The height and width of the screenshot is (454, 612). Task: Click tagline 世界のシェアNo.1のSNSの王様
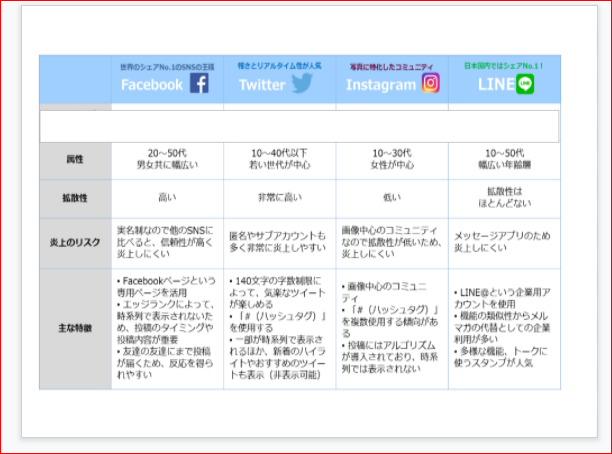(x=167, y=67)
